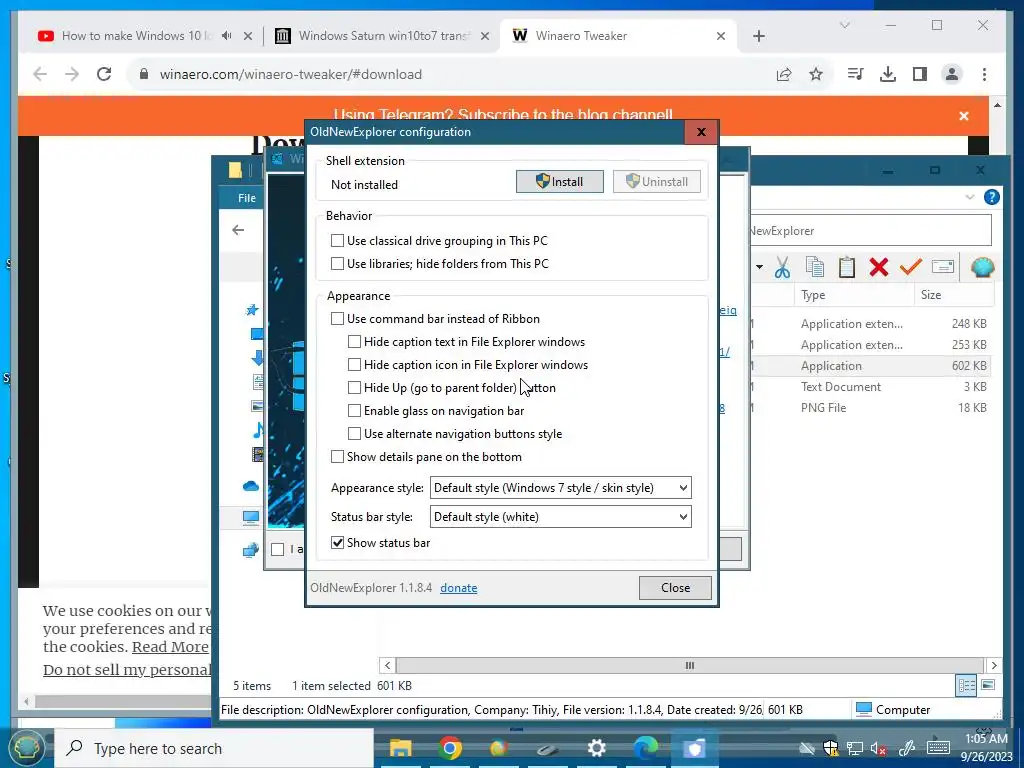Select the This PC monitor icon in sidebar
Viewport: 1024px width, 768px height.
coord(251,518)
